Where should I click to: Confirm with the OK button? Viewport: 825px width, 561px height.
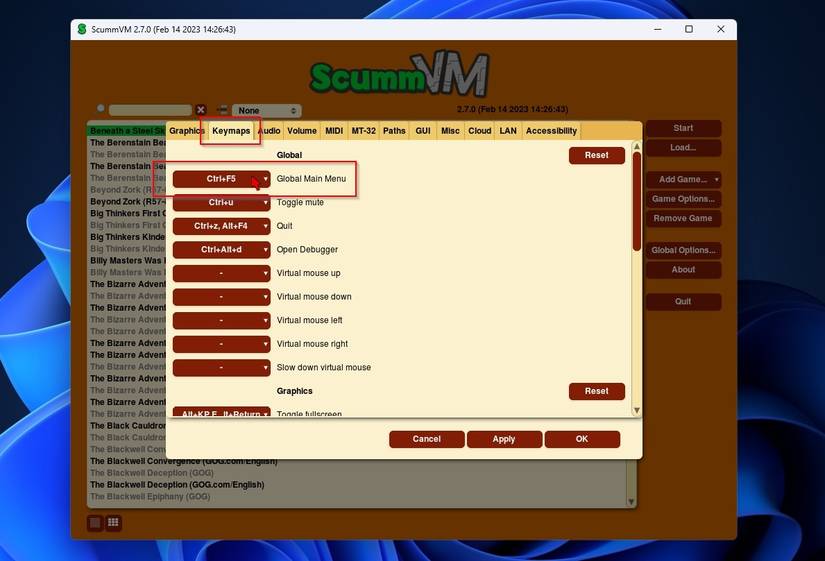pos(582,439)
